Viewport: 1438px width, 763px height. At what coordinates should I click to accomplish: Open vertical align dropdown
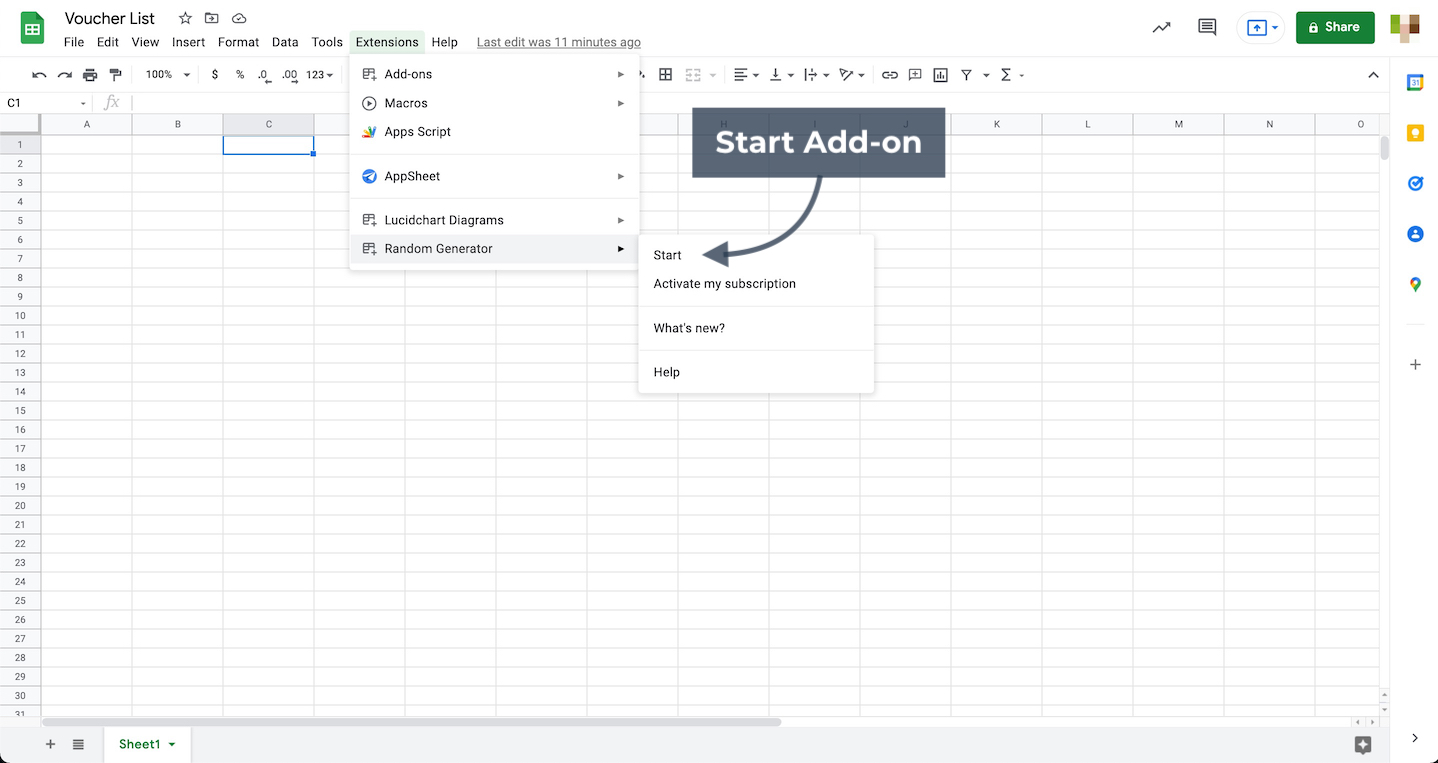[781, 75]
